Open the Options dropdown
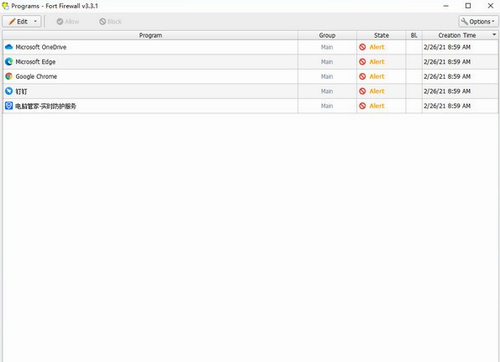Screen dimensions: 500x362 point(478,22)
